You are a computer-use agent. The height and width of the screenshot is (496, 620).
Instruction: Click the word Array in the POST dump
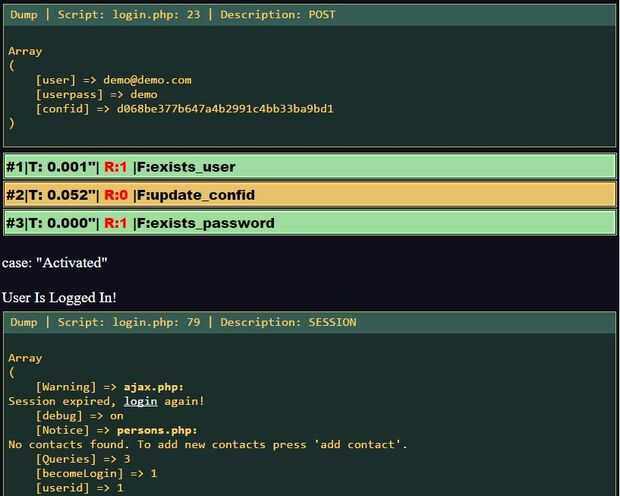pos(25,51)
